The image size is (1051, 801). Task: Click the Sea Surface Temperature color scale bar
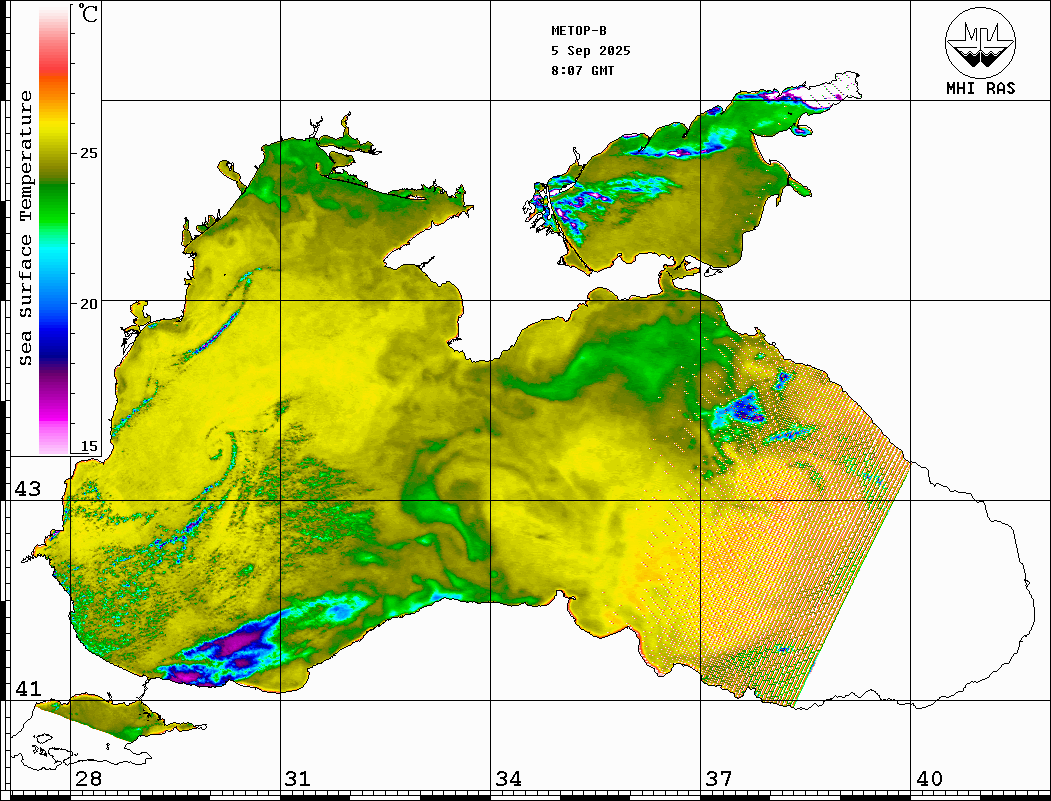54,230
